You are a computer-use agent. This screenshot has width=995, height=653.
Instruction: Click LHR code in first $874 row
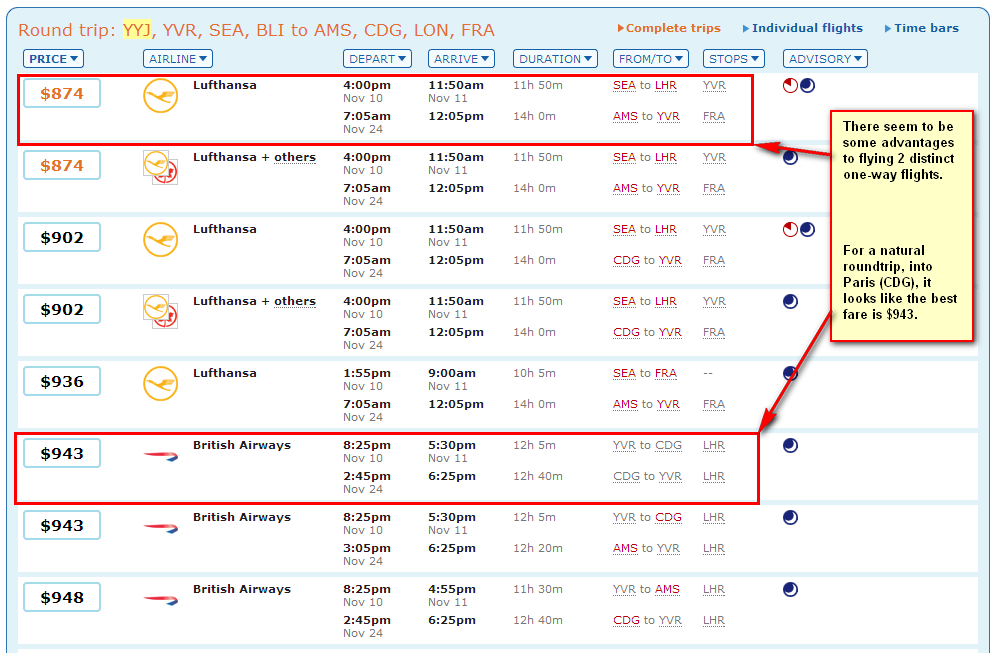666,86
